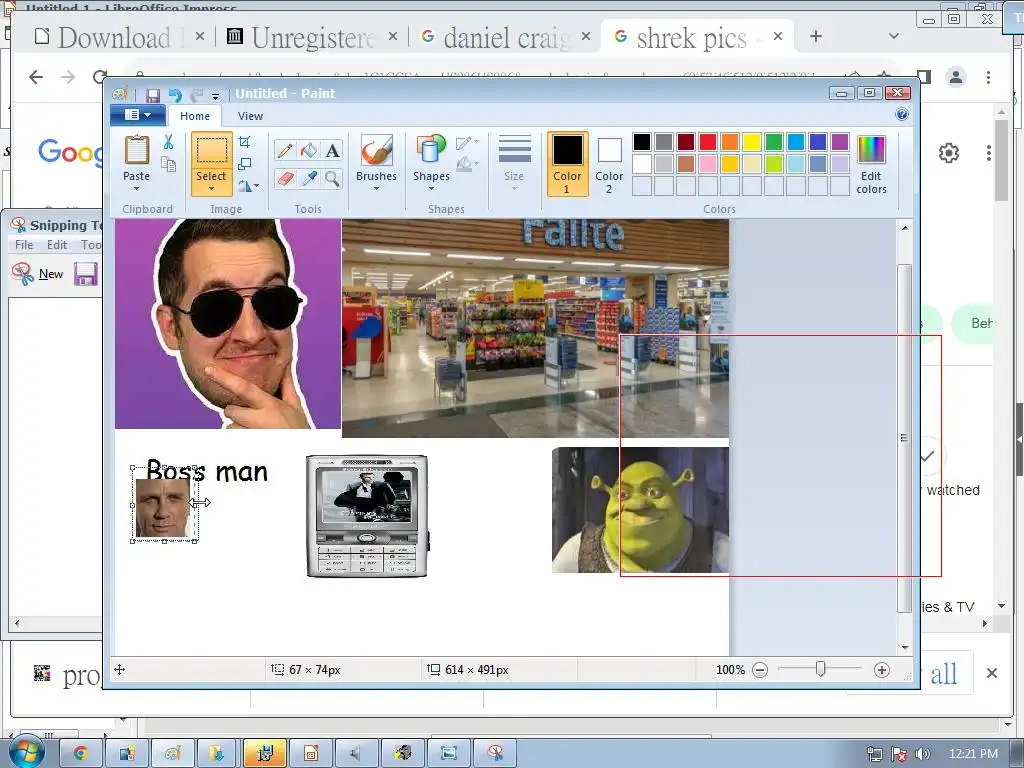The image size is (1024, 768).
Task: Switch to the View ribbon tab
Action: [x=250, y=116]
